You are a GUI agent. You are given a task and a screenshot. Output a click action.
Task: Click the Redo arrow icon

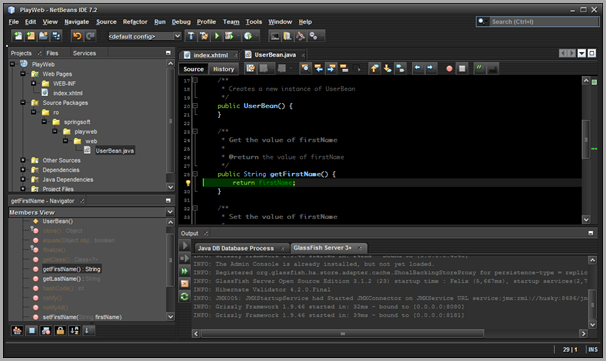[90, 36]
